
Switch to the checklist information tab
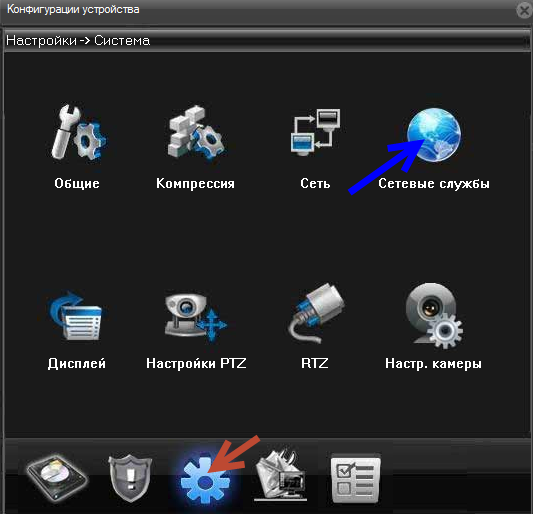coord(356,478)
